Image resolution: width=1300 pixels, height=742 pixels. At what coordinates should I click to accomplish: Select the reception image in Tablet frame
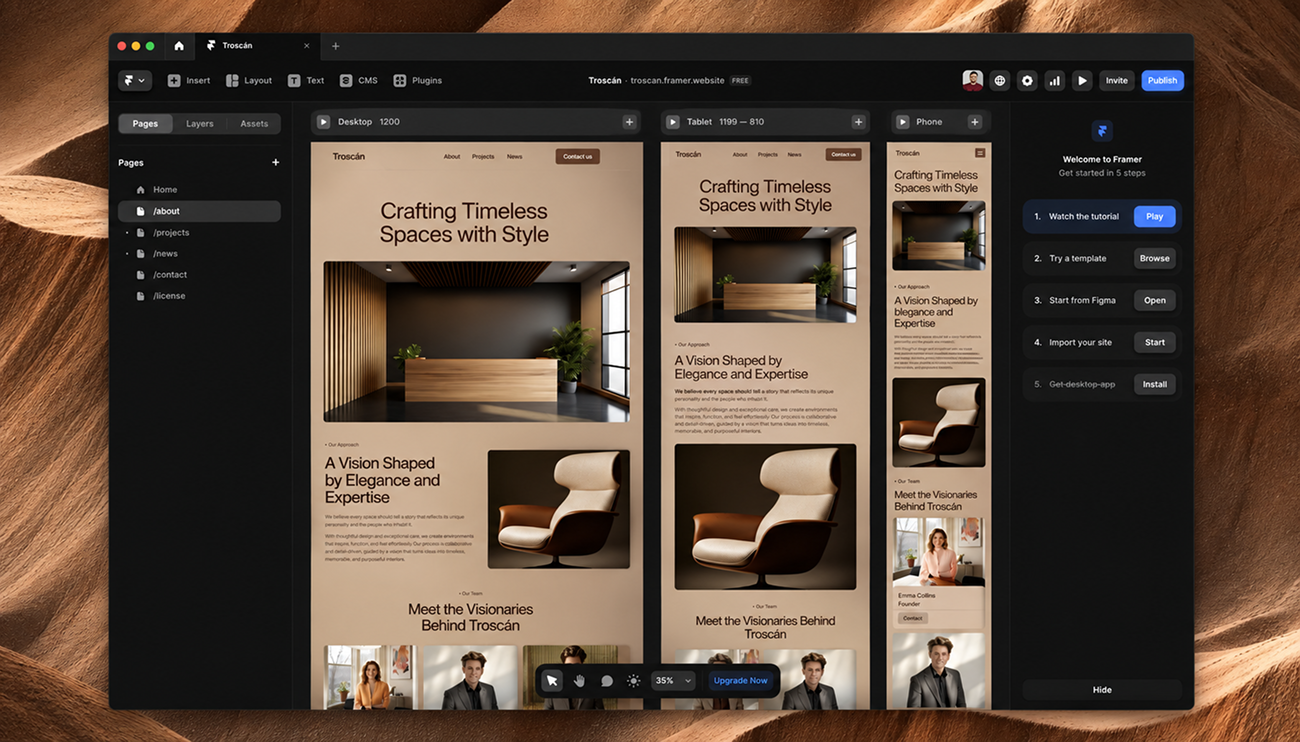click(765, 274)
